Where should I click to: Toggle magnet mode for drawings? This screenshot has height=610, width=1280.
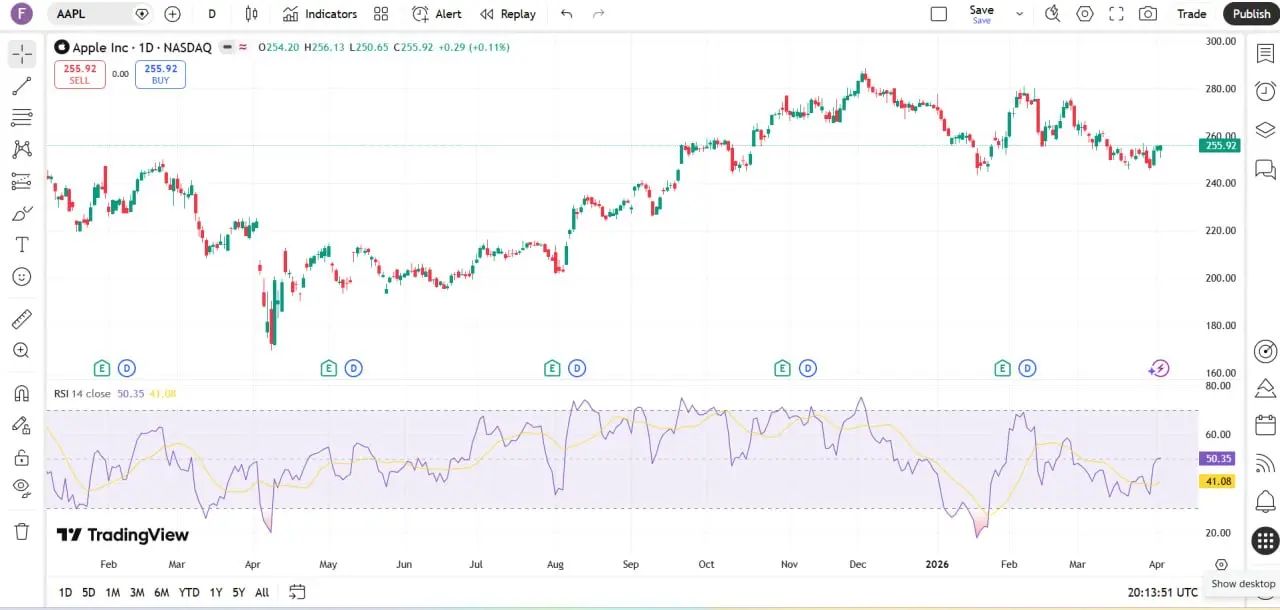tap(22, 393)
